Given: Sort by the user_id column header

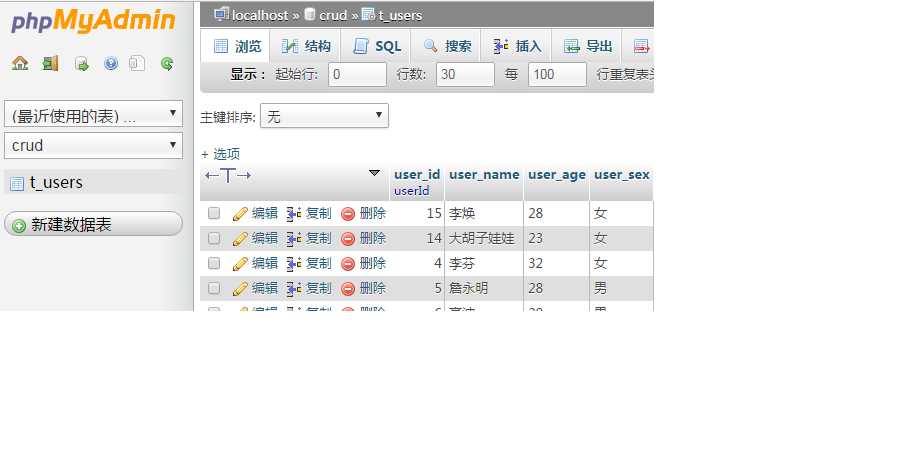Looking at the screenshot, I should (x=417, y=174).
